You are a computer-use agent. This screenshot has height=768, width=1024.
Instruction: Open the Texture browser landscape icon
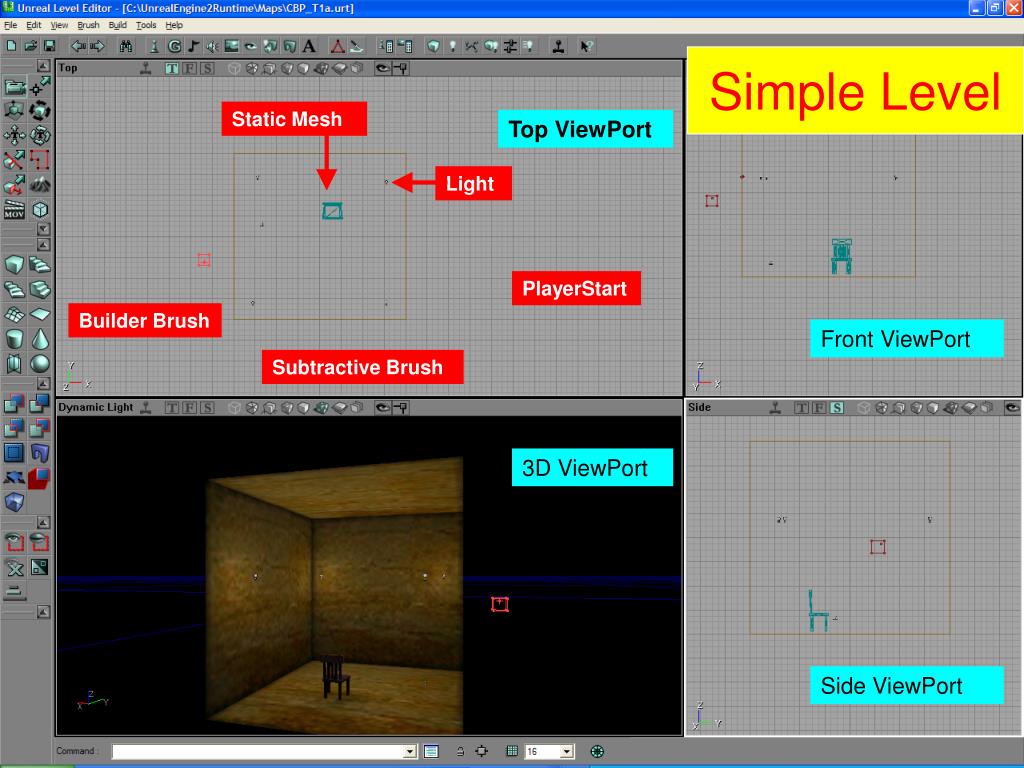point(231,46)
